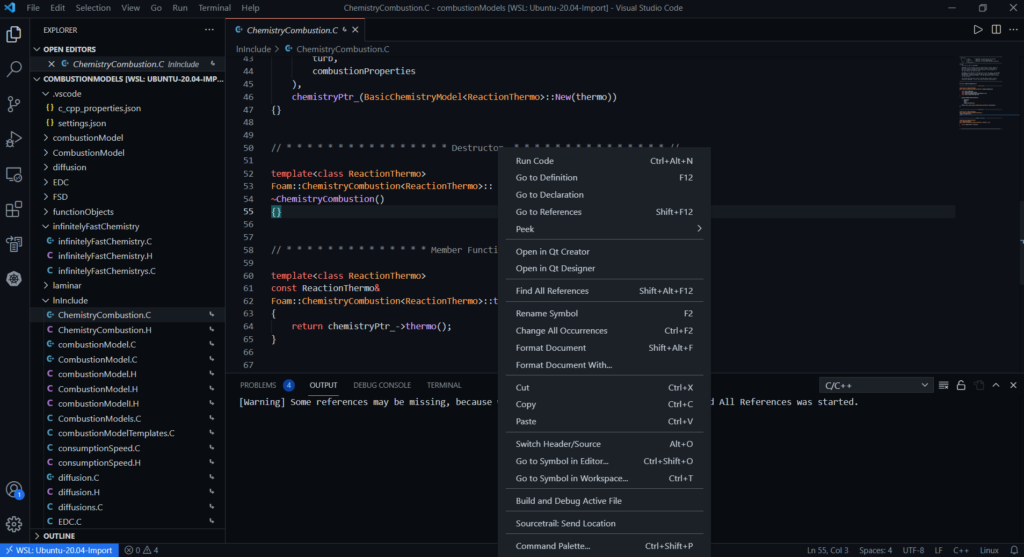1024x557 pixels.
Task: Choose Rename Symbol from context menu
Action: [546, 314]
